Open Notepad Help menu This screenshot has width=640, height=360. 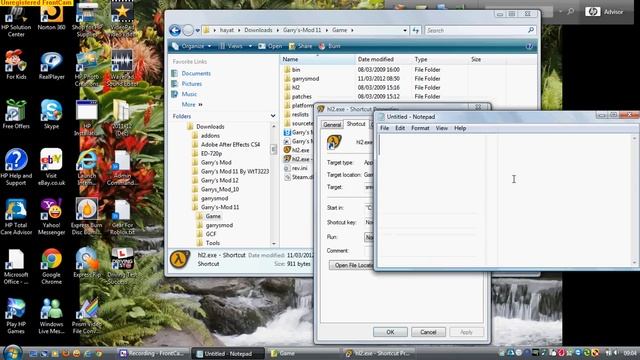coord(460,128)
